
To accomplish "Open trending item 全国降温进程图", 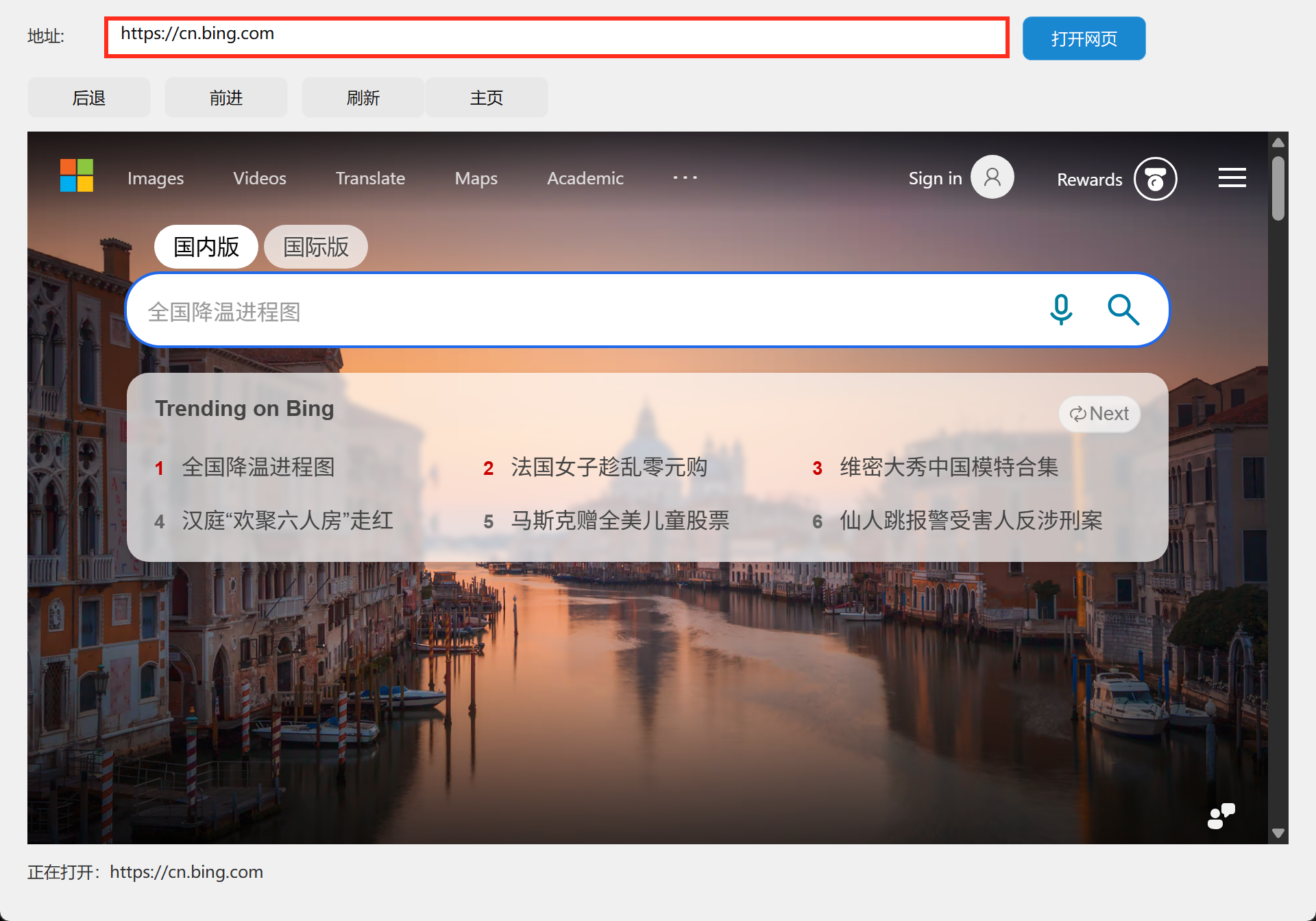I will click(258, 467).
